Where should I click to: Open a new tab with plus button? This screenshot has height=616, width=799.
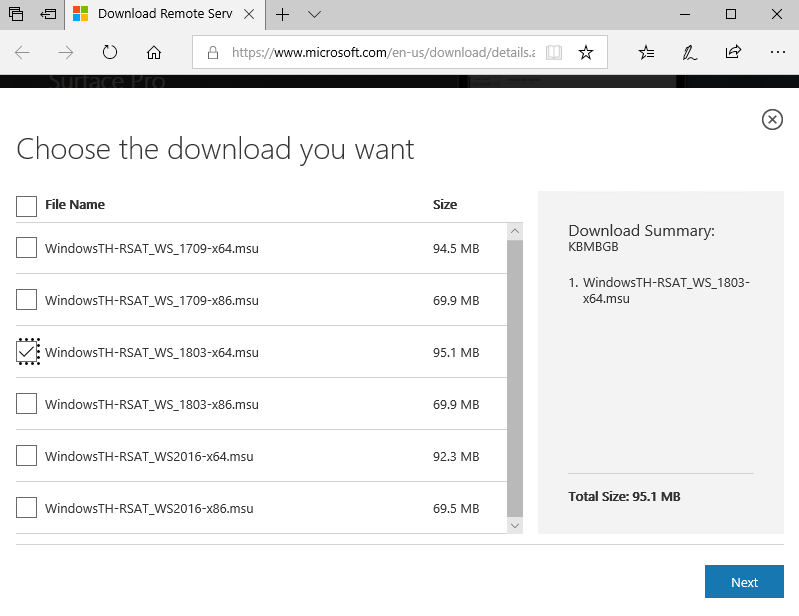pyautogui.click(x=283, y=15)
